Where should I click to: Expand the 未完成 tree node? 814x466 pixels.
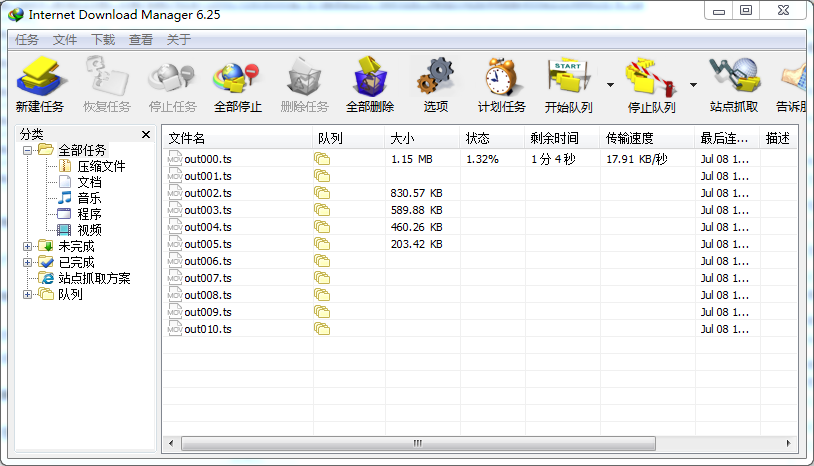28,246
